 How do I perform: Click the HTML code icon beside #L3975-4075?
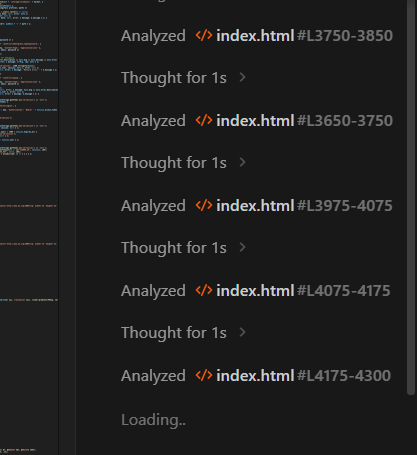(204, 205)
